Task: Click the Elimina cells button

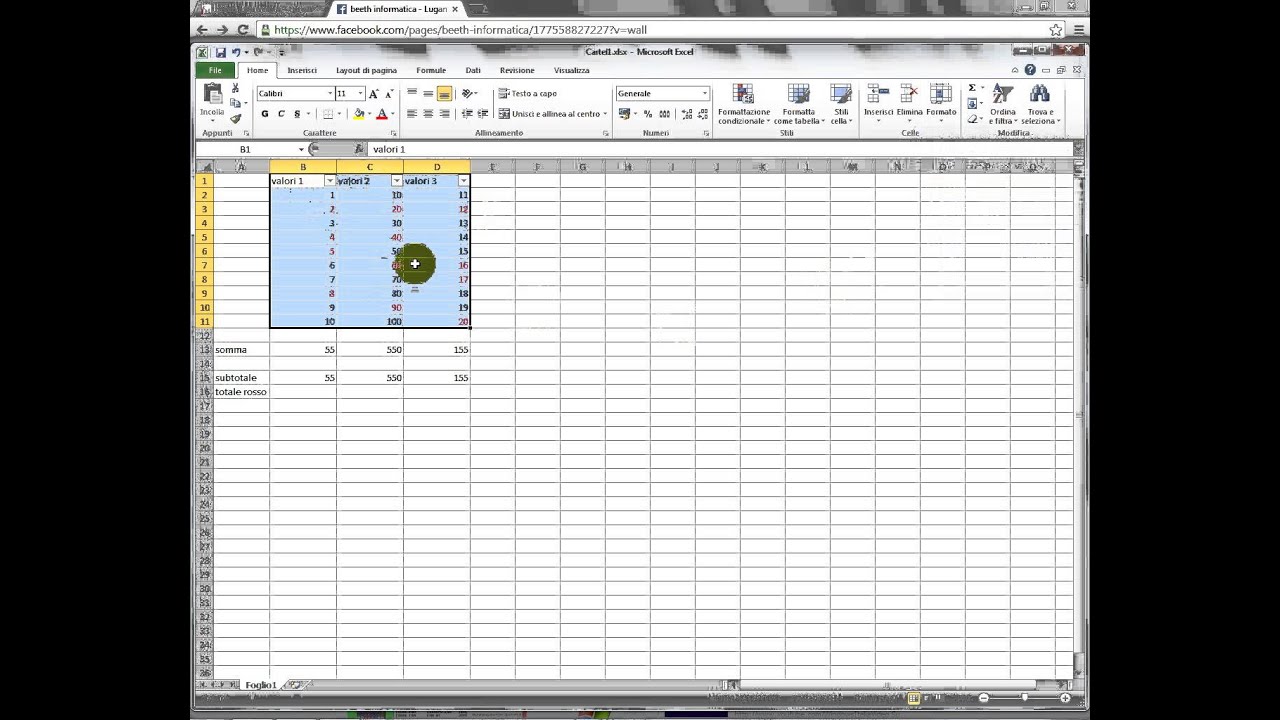Action: click(910, 102)
